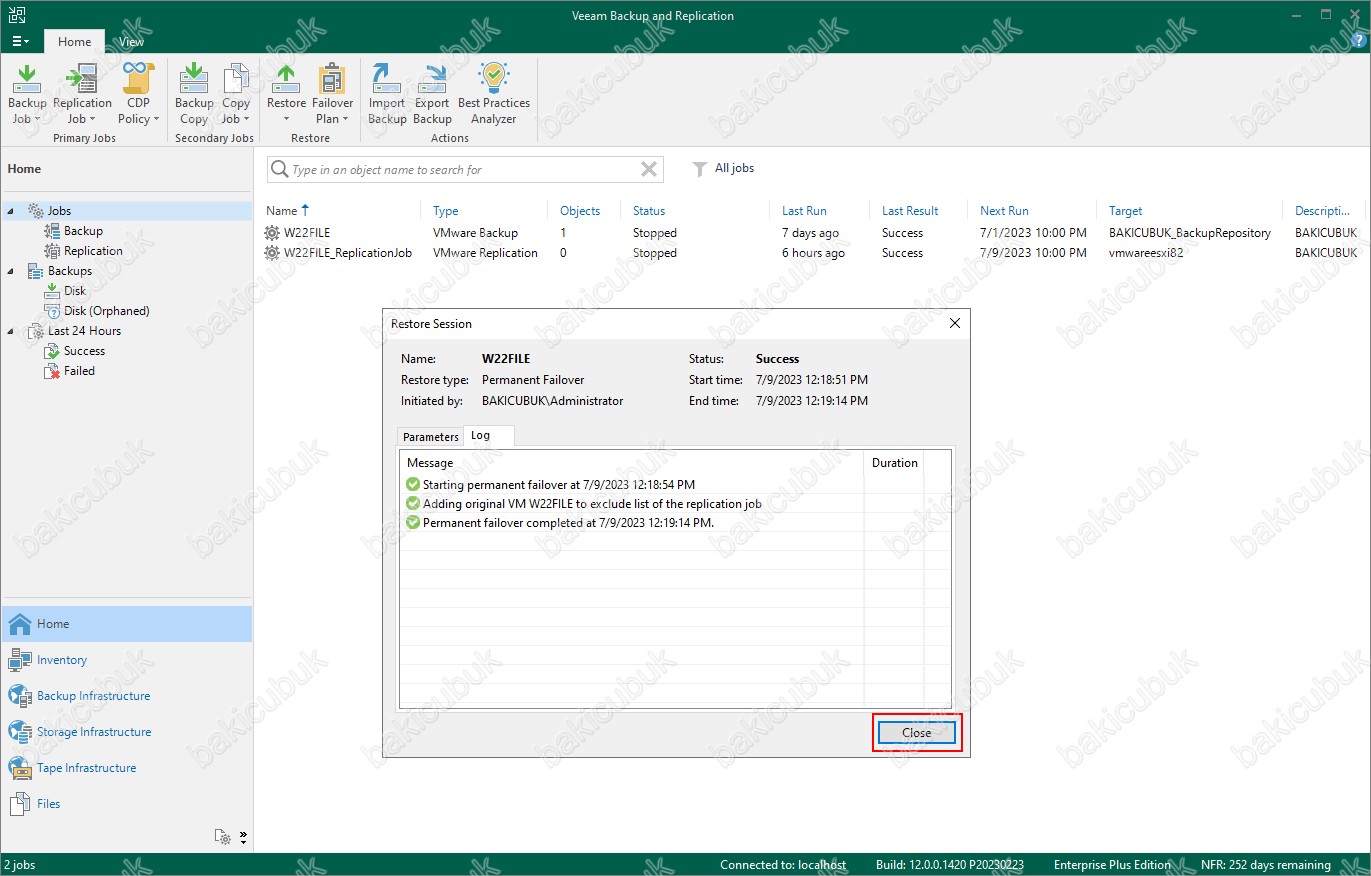
Task: Click 'NFR: 252 days remaining' status text
Action: coord(1265,865)
